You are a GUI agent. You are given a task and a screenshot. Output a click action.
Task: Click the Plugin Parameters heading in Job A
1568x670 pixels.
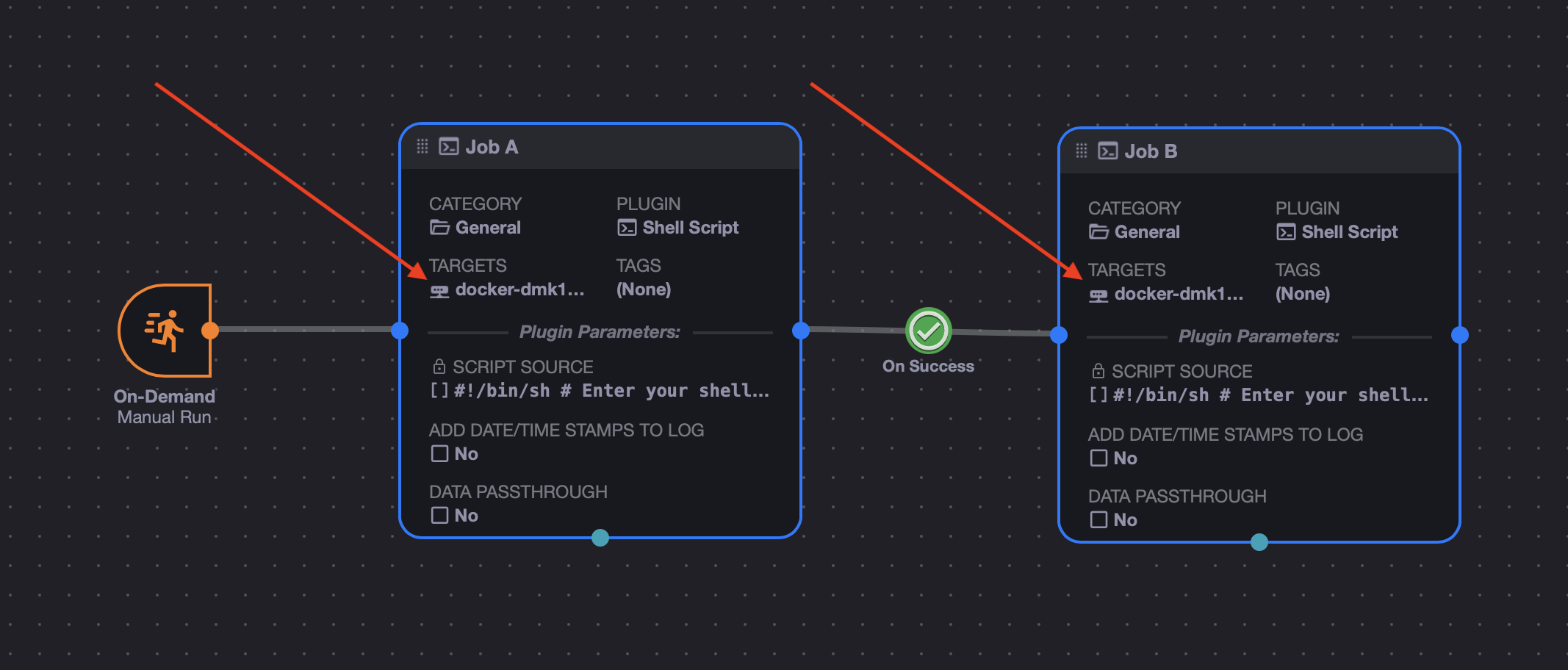point(600,332)
